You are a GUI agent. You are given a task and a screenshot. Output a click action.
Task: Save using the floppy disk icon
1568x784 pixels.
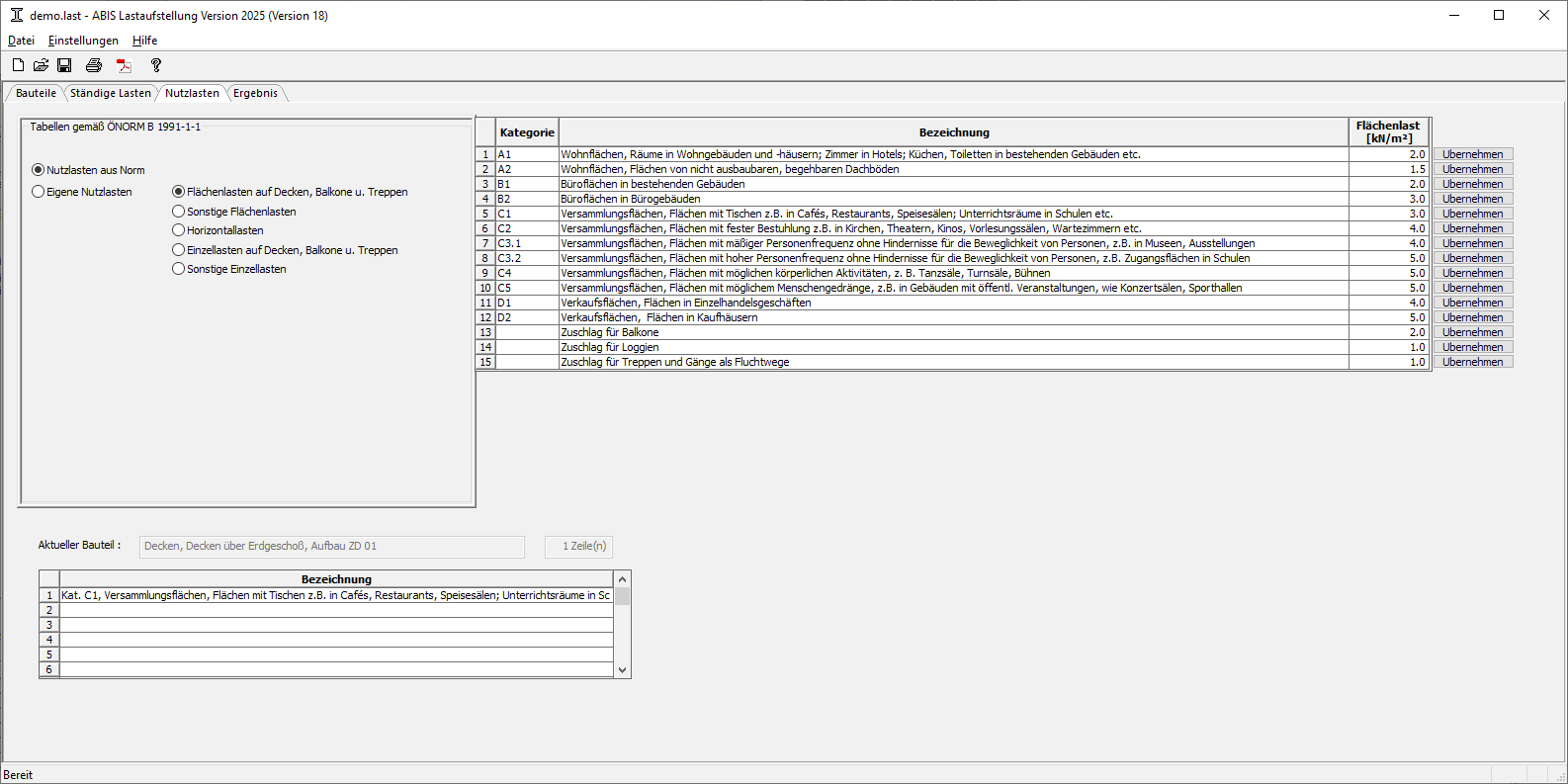tap(64, 65)
